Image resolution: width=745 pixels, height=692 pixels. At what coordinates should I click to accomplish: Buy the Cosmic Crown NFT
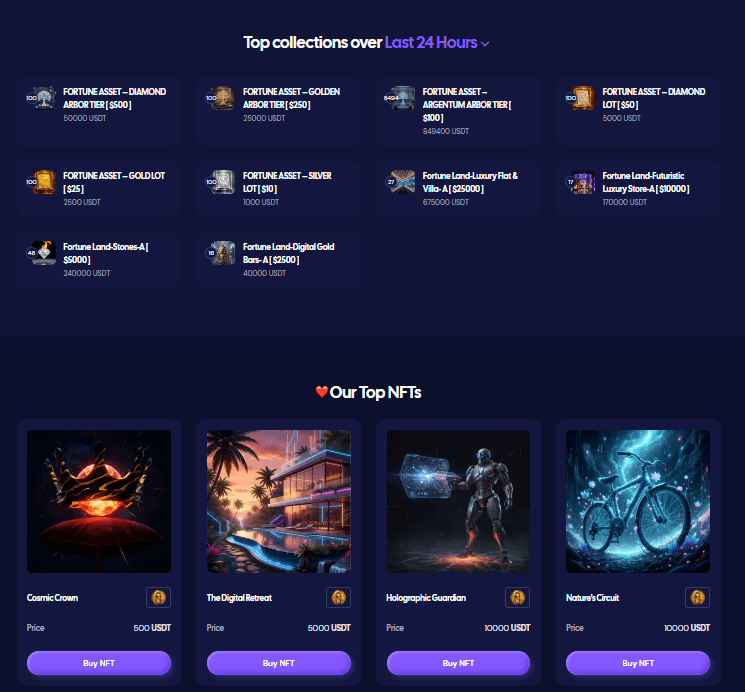pyautogui.click(x=99, y=663)
